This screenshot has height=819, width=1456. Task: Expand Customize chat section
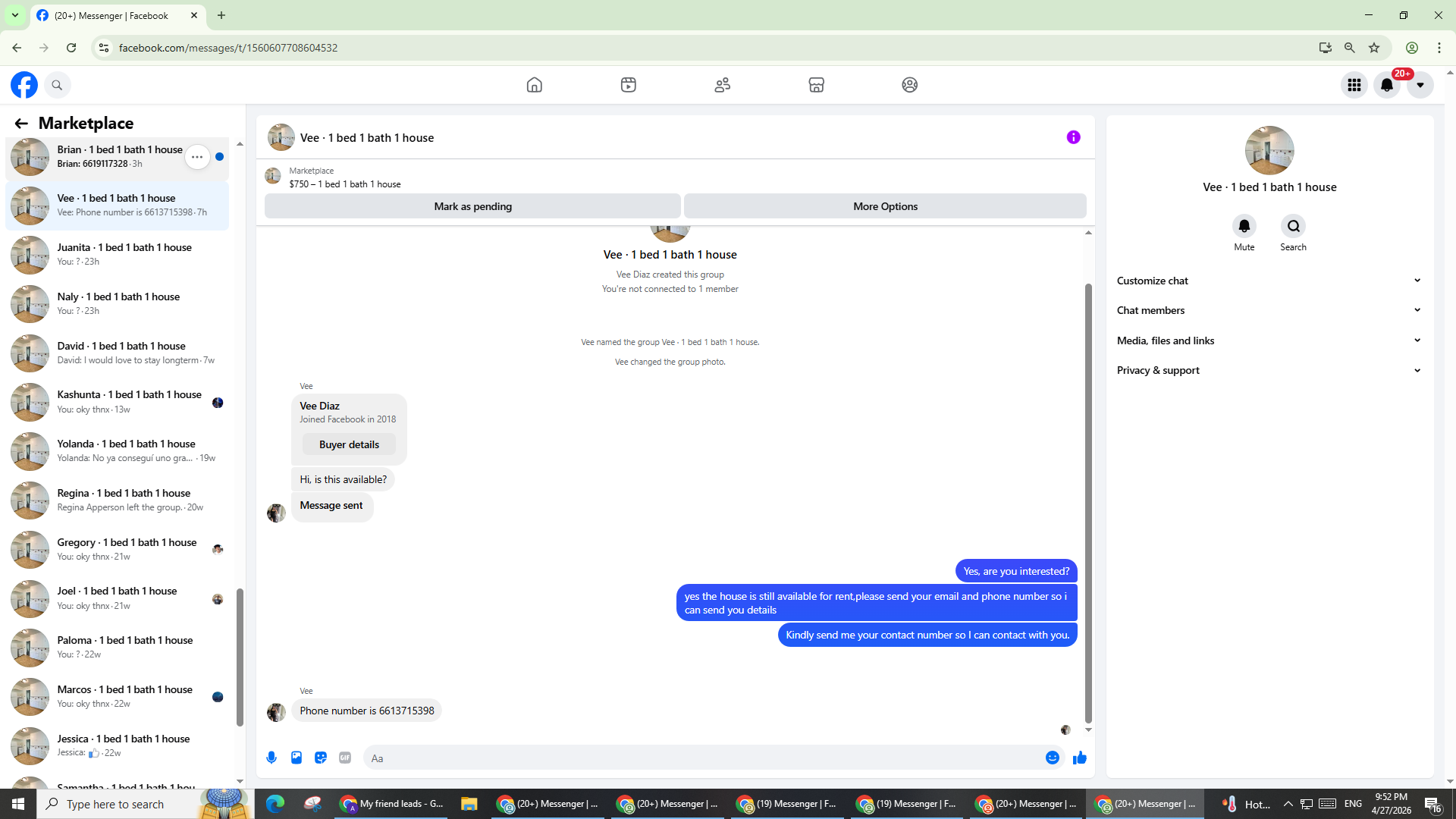pos(1269,281)
